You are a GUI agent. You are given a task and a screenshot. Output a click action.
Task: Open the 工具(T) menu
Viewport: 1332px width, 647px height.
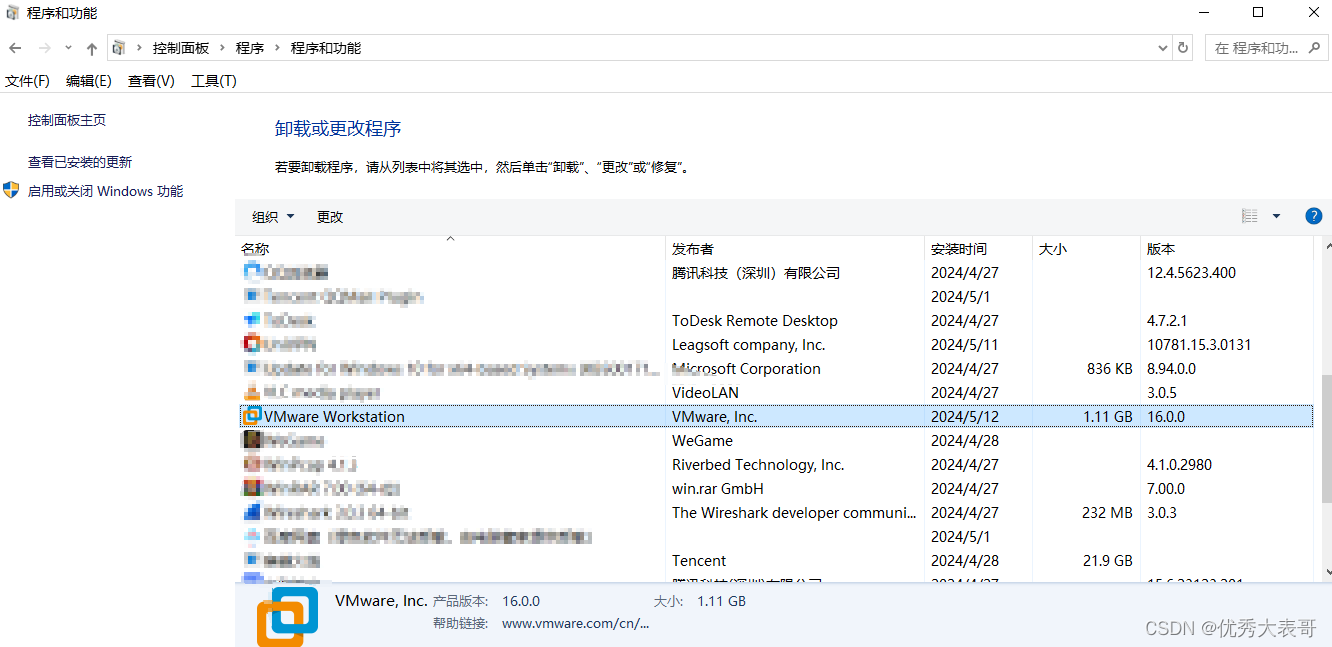coord(214,81)
